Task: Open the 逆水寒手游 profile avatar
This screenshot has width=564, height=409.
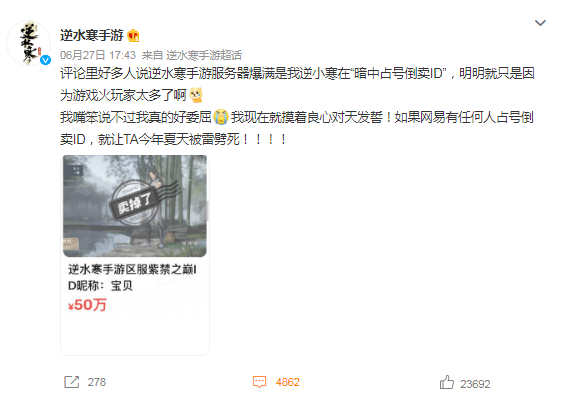Action: [28, 43]
